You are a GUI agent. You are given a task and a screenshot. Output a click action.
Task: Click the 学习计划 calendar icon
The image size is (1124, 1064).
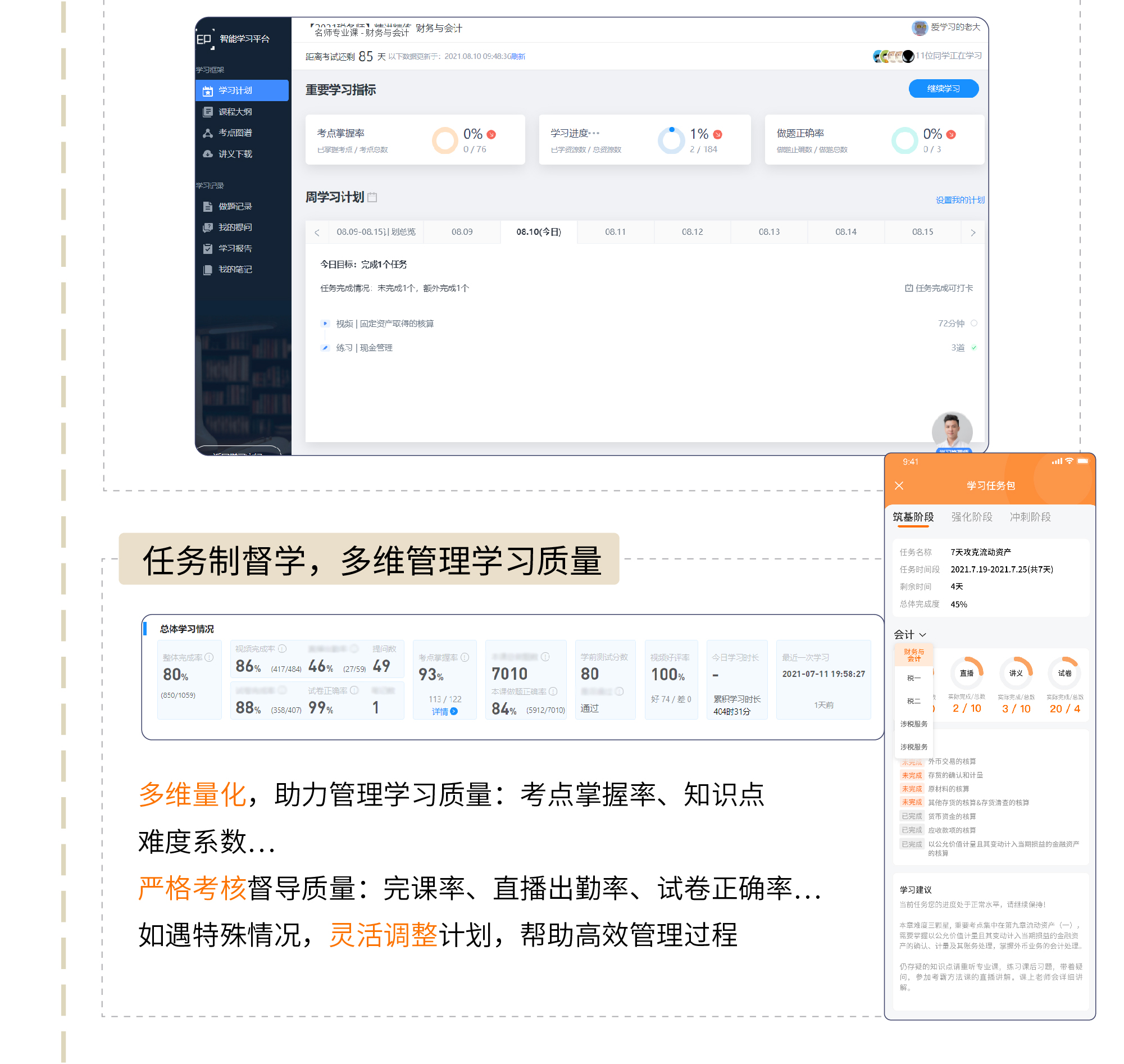coord(208,91)
